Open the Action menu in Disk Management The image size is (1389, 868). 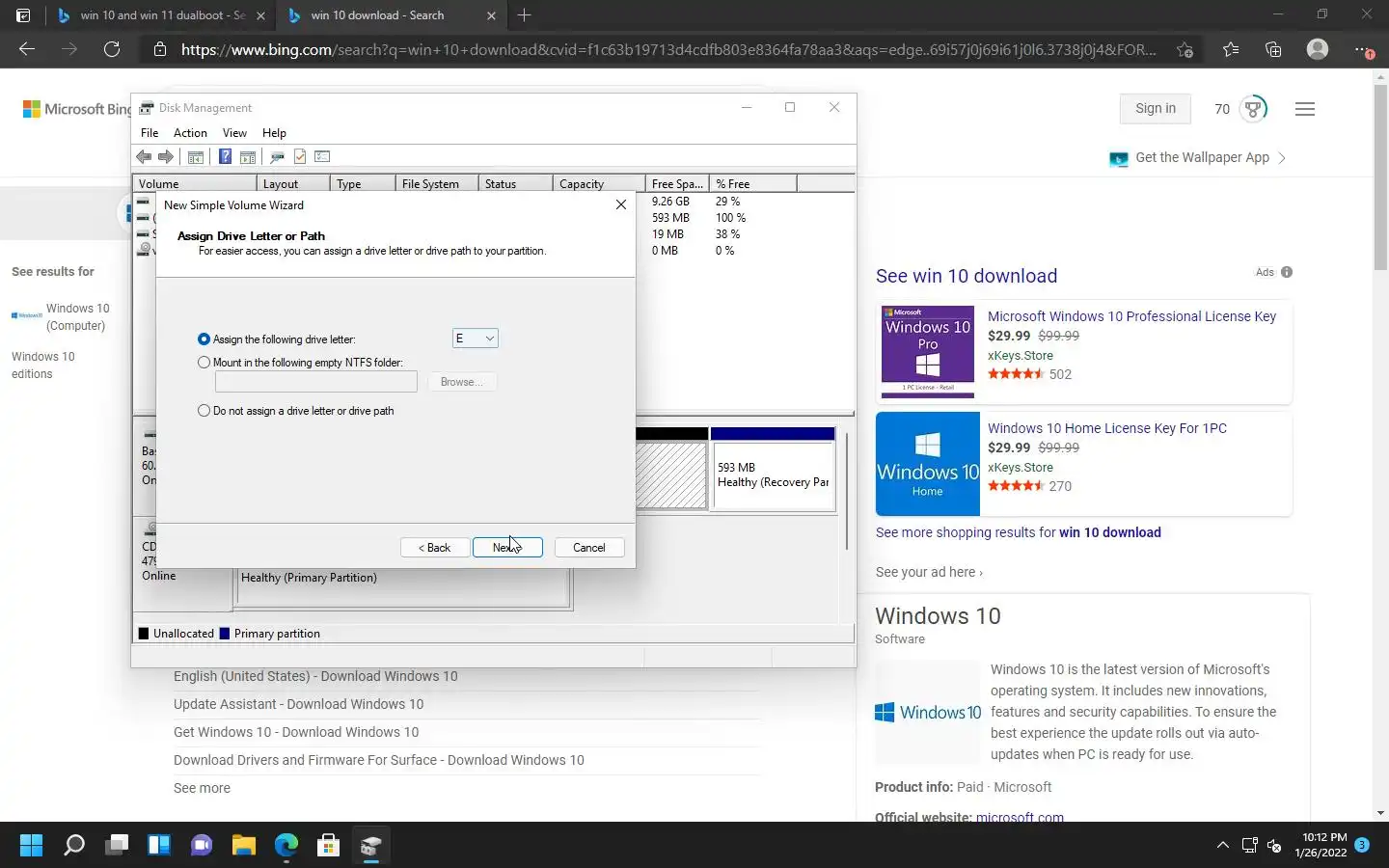pos(190,133)
